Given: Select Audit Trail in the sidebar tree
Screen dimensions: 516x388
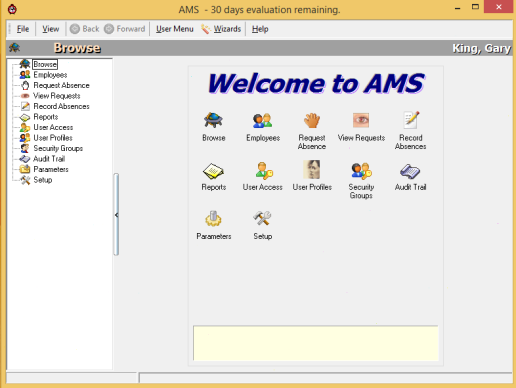Looking at the screenshot, I should (49, 159).
